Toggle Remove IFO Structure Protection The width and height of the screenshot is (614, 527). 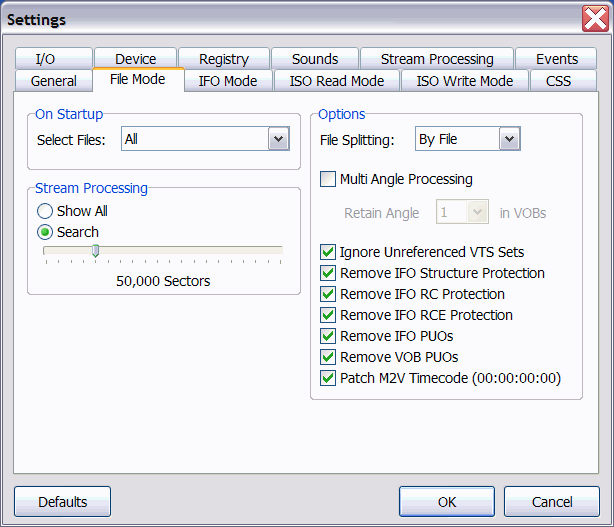(328, 273)
